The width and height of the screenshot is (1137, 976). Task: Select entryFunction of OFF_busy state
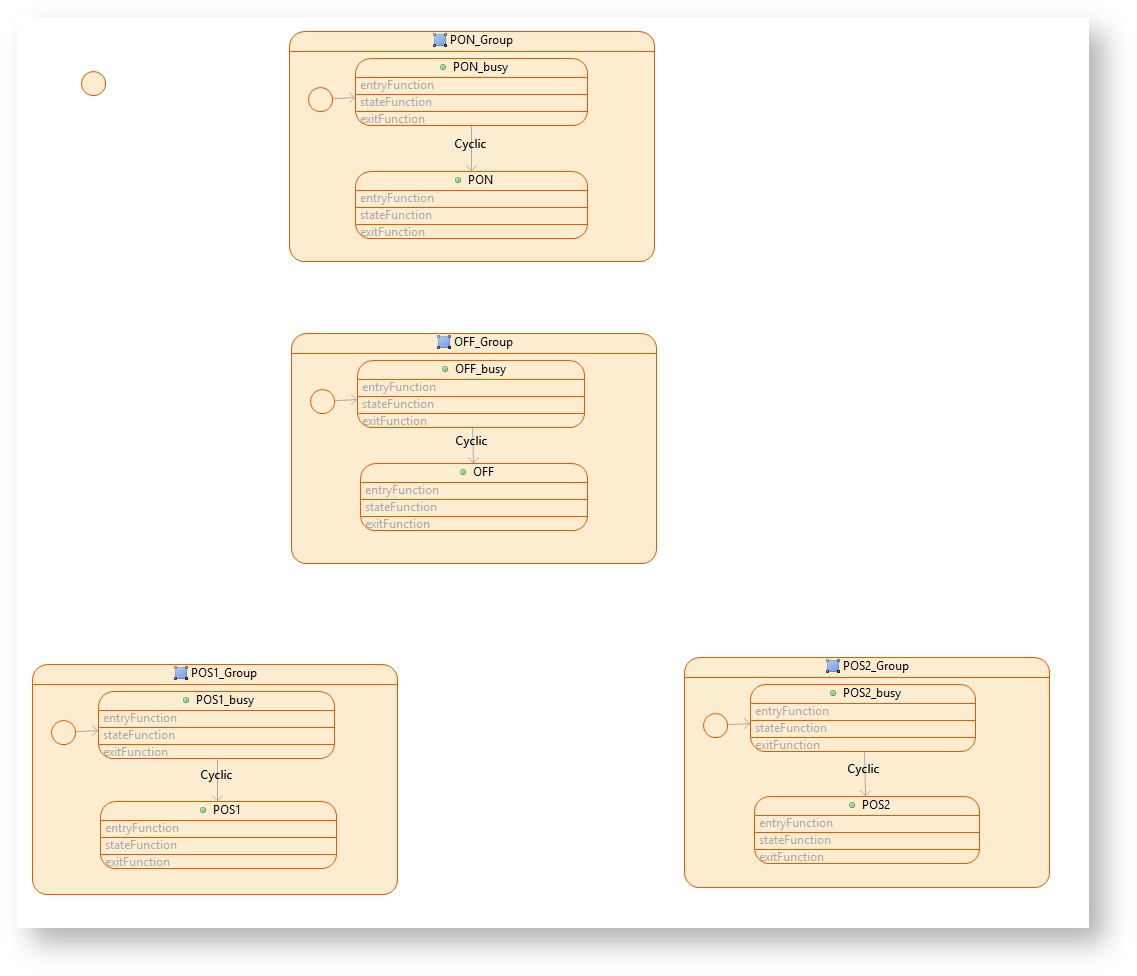tap(398, 387)
